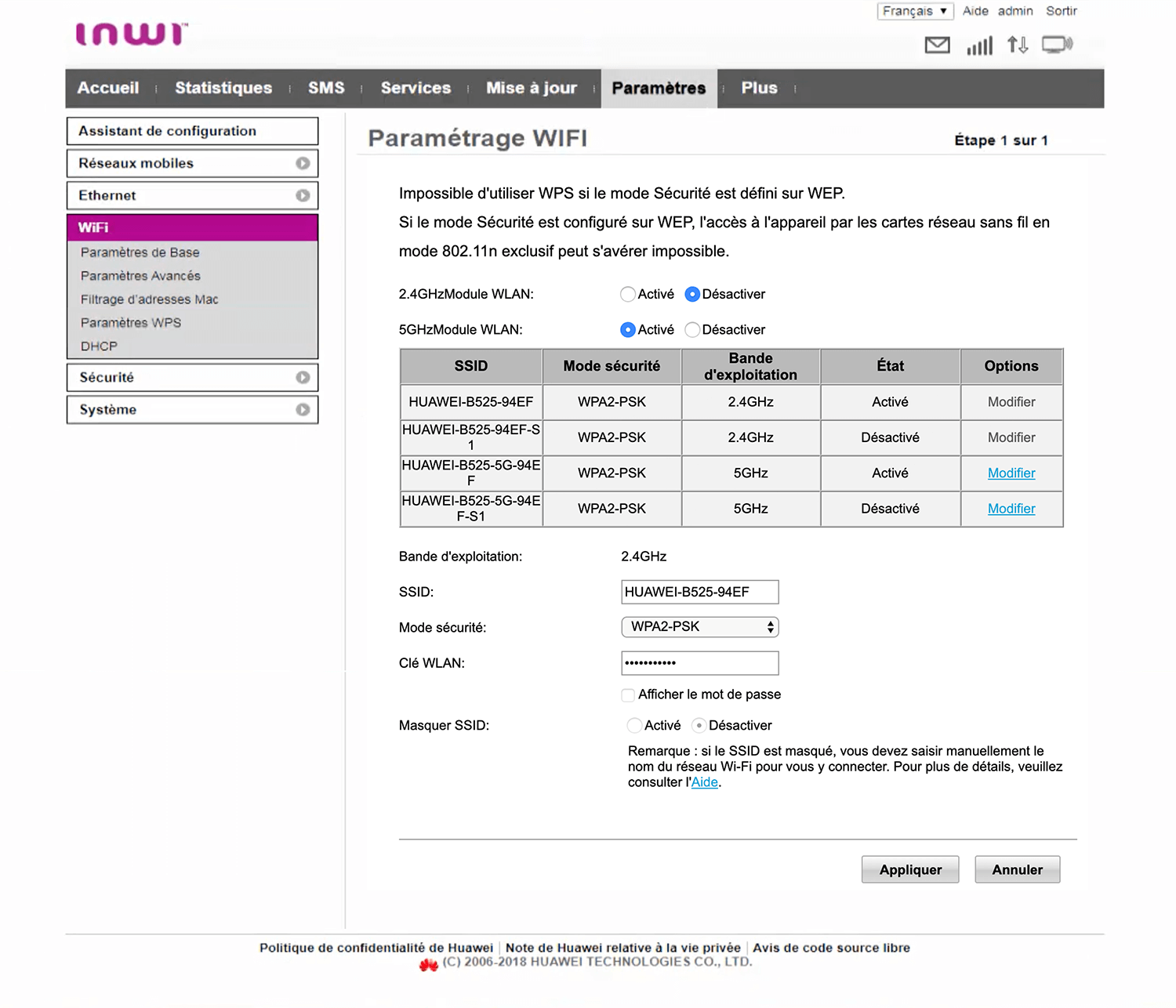
Task: Check Afficher le mot de passe
Action: click(628, 695)
